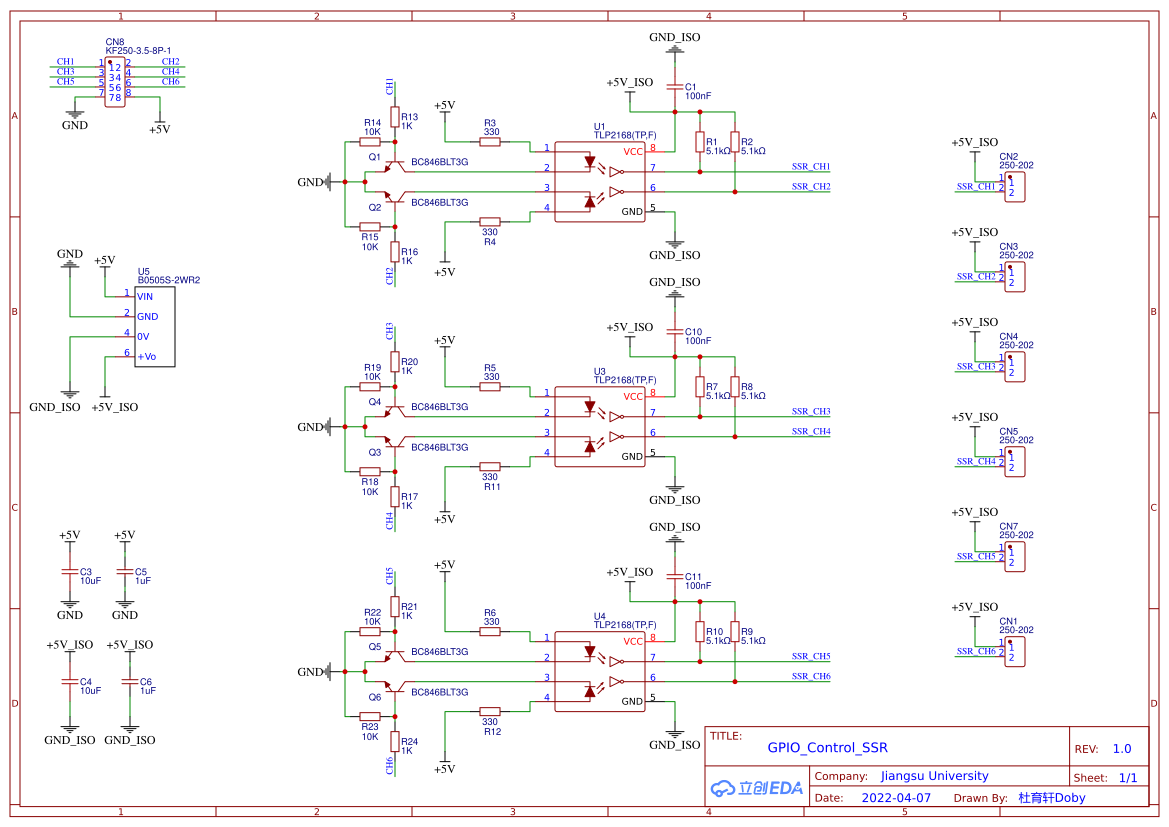Click the GPIO_Control_SSR title text
1169x827 pixels.
[828, 748]
